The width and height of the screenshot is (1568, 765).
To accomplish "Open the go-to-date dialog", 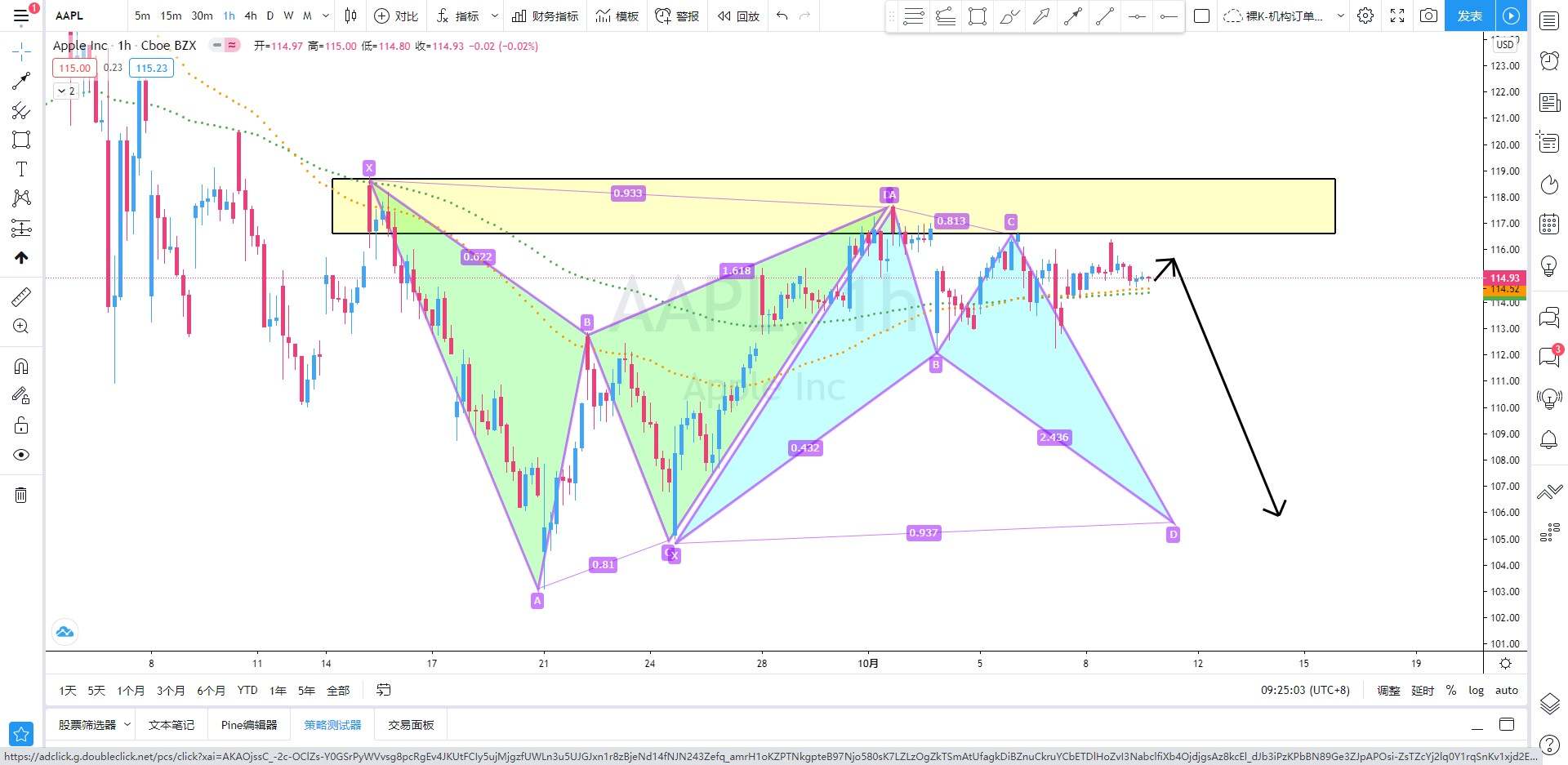I will click(383, 690).
